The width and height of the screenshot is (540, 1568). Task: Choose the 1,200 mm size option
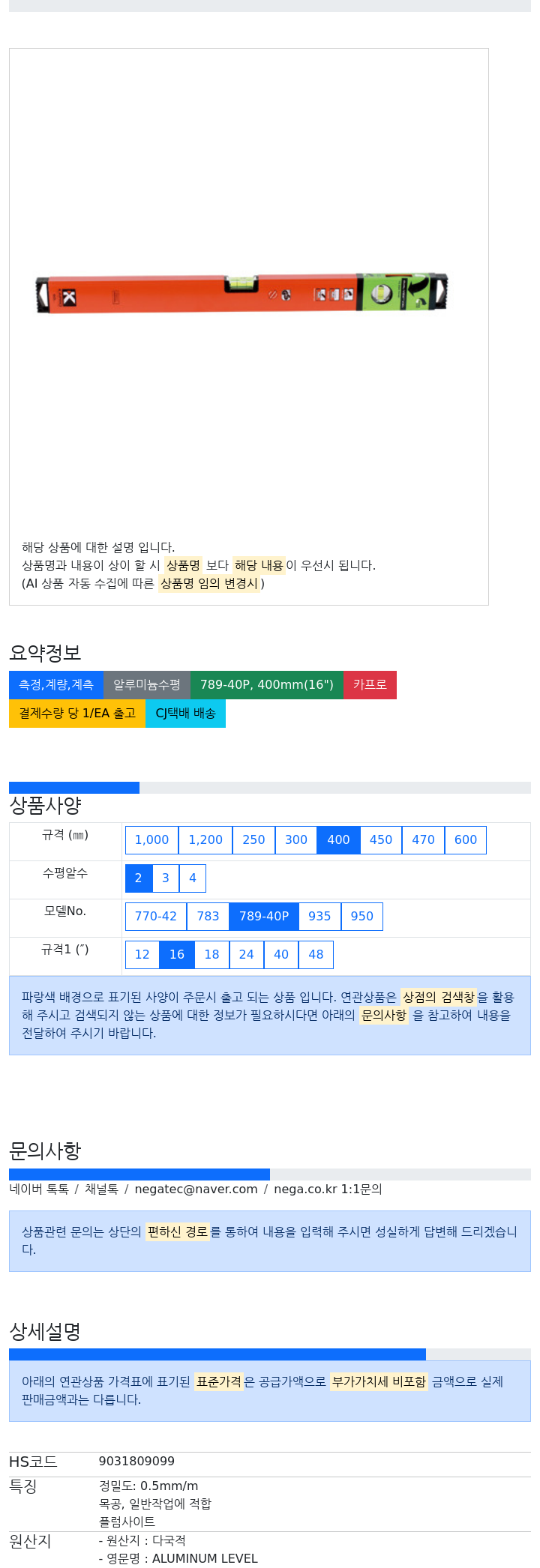pos(205,839)
